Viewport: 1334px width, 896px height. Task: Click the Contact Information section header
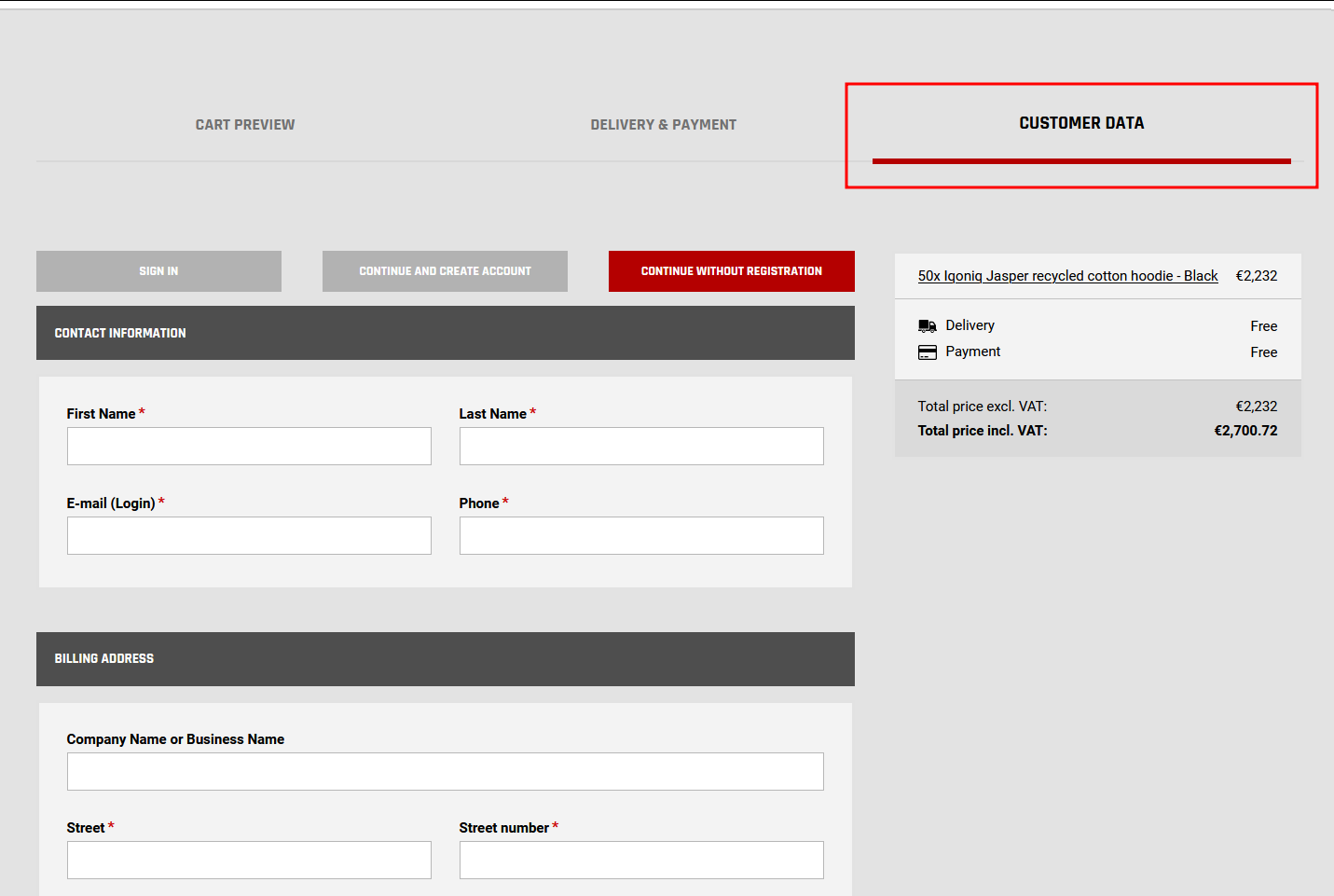[x=446, y=333]
